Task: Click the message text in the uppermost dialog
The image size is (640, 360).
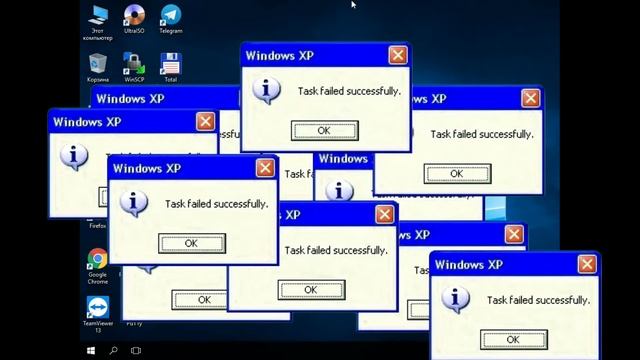Action: [x=349, y=91]
